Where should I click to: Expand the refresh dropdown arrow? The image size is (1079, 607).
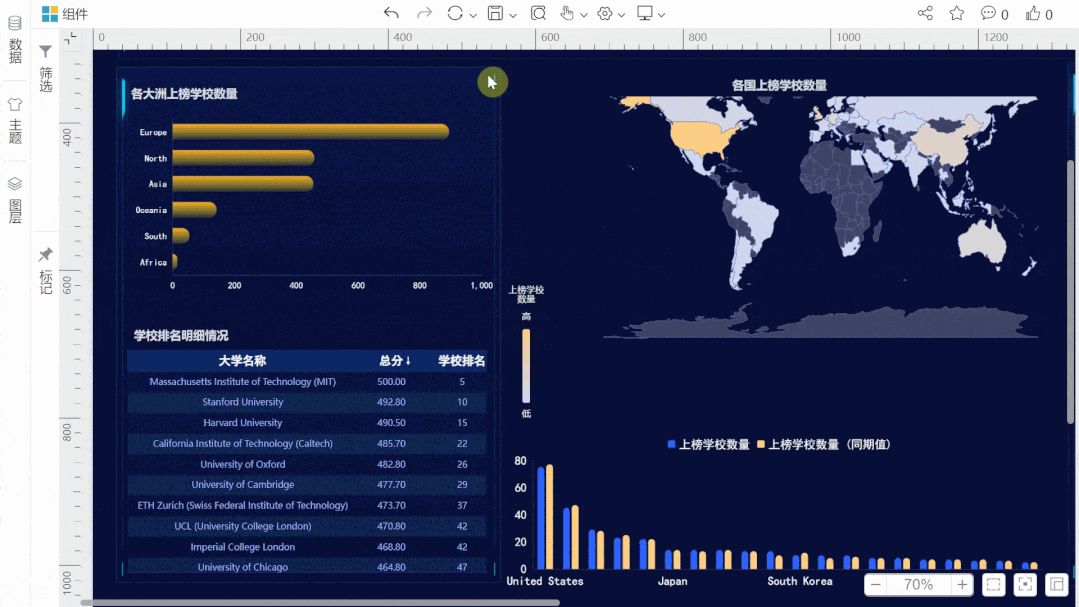[x=473, y=15]
